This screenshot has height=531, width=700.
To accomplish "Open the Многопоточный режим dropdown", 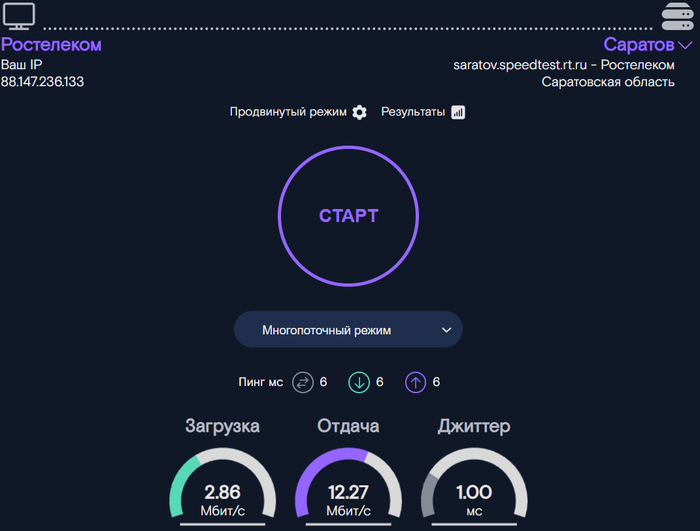I will [348, 329].
